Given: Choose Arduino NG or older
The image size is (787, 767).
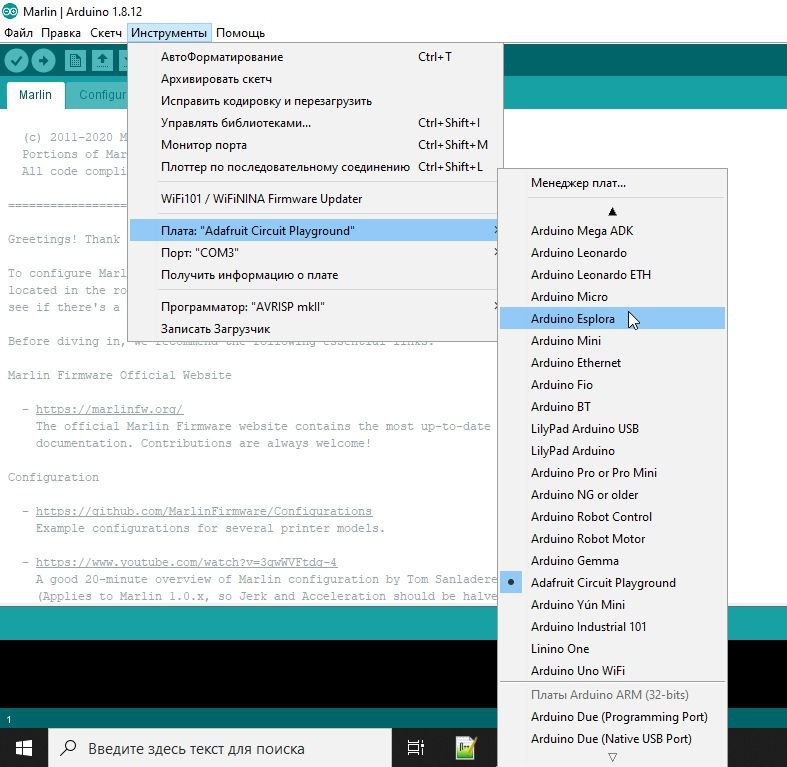Looking at the screenshot, I should 612,495.
